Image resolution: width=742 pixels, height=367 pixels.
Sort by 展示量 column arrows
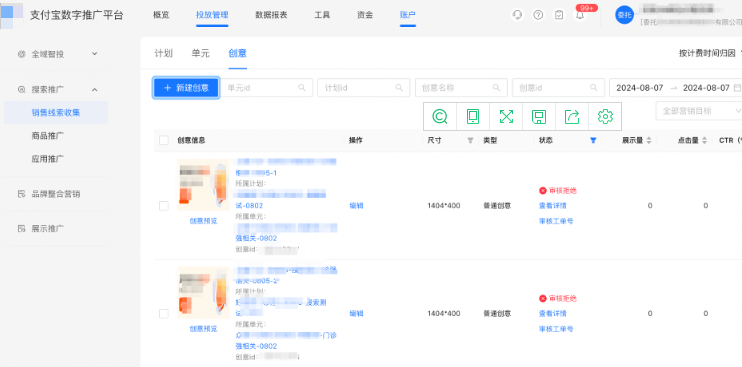point(649,140)
